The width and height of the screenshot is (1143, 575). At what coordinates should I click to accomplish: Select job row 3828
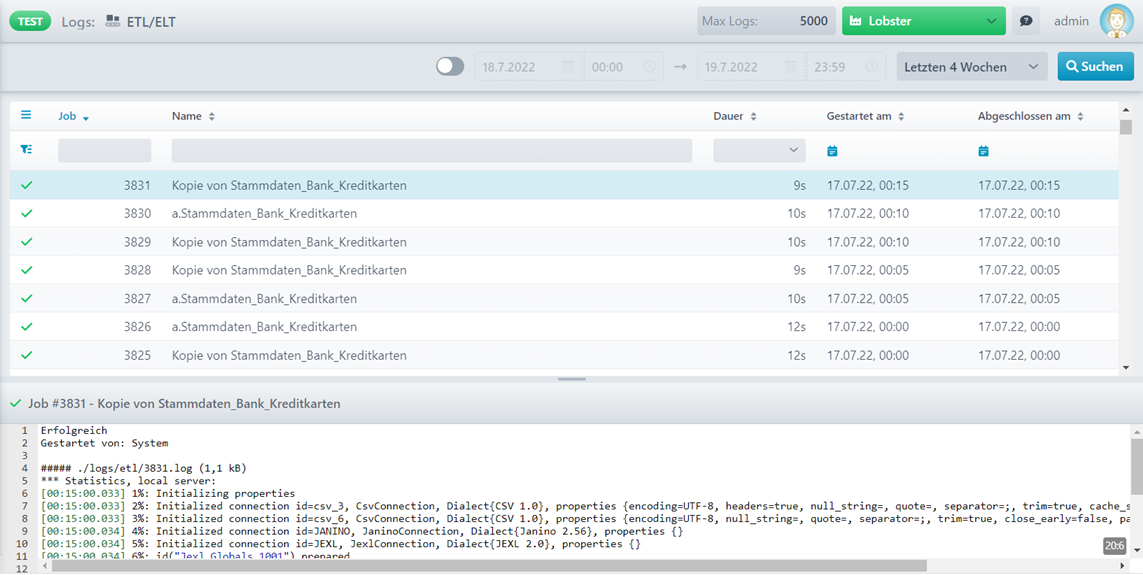(x=564, y=270)
